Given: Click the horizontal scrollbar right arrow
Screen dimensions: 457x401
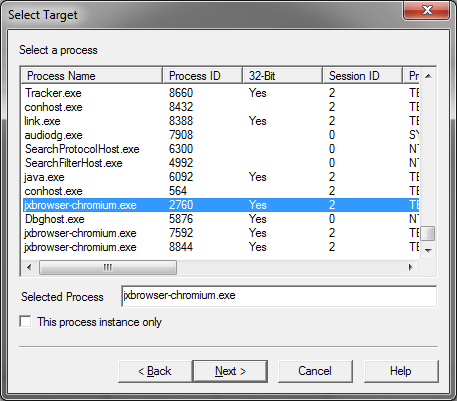Looking at the screenshot, I should coord(411,267).
